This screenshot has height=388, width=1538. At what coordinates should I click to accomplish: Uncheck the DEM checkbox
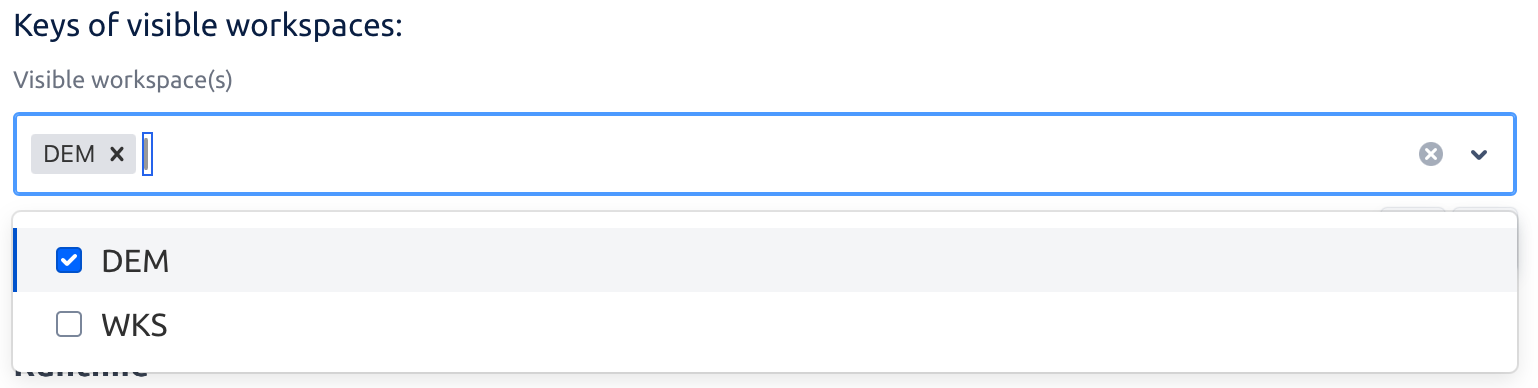click(x=69, y=261)
